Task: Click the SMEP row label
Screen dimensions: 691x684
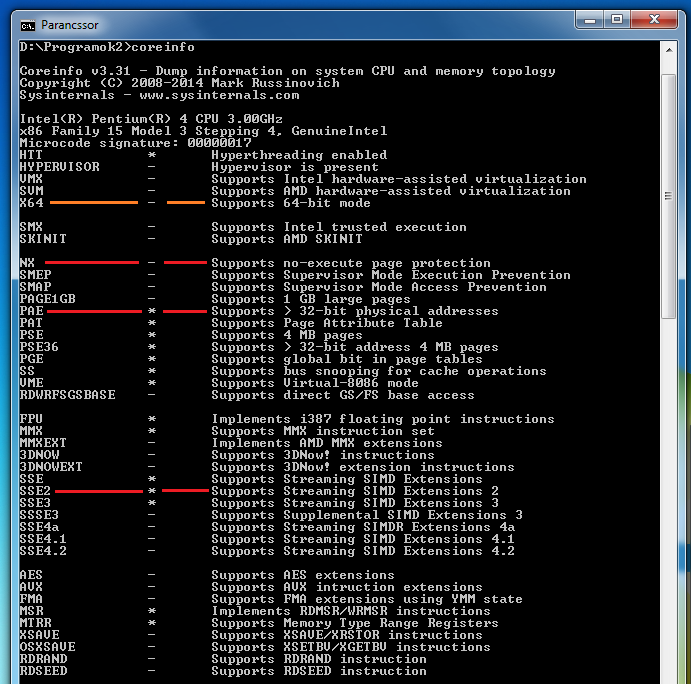Action: (x=35, y=275)
